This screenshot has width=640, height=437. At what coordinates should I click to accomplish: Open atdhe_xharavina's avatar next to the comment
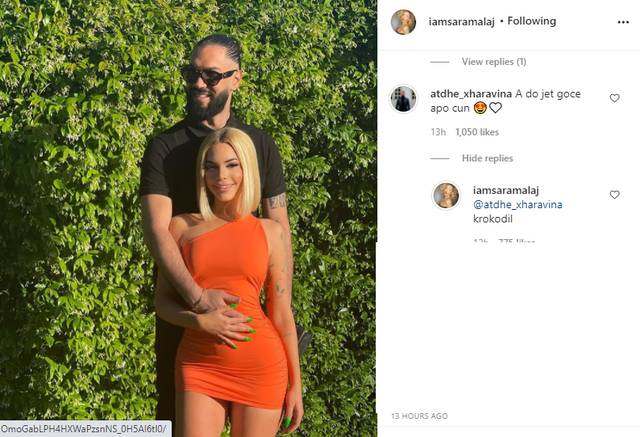point(403,99)
